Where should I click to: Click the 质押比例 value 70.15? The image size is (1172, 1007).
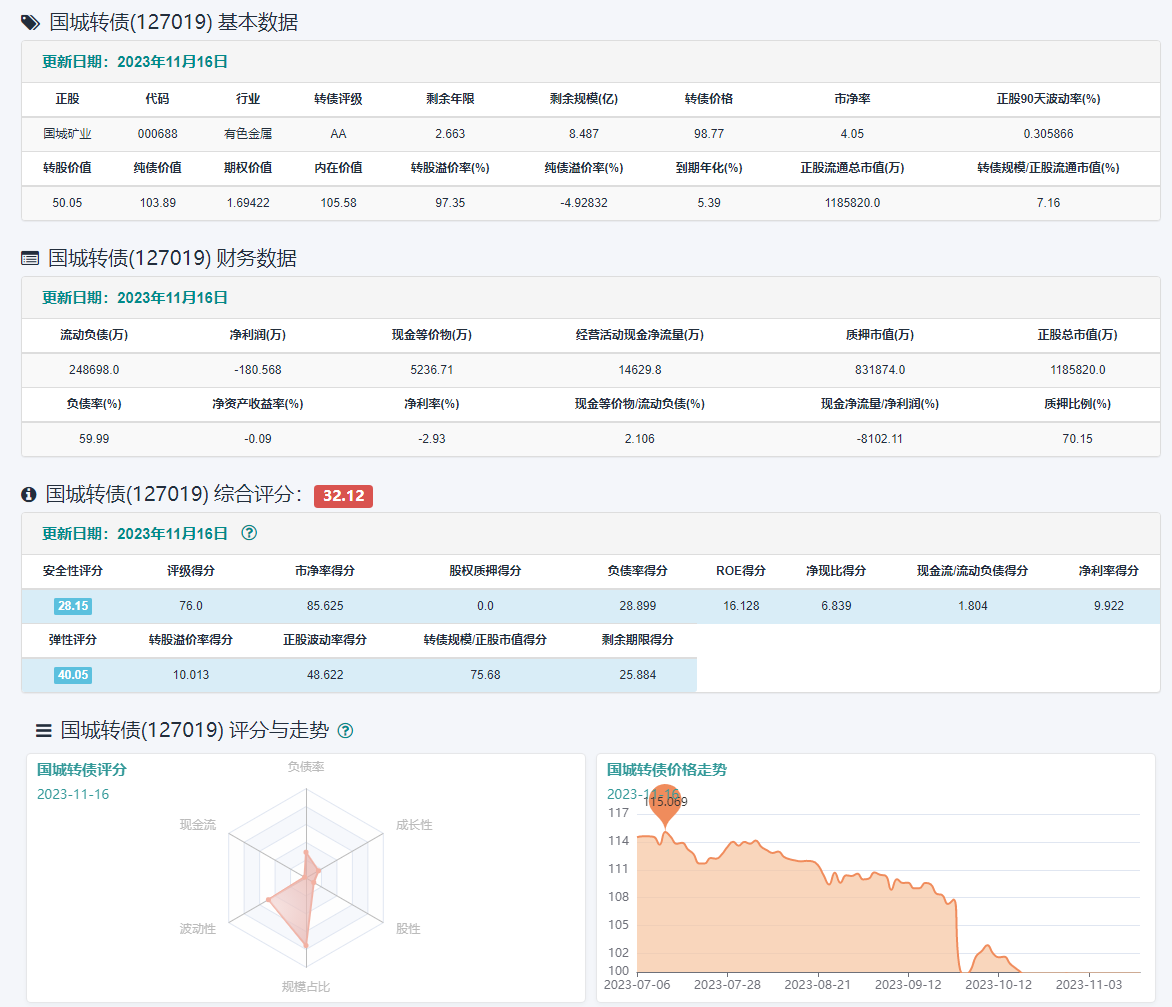[x=1077, y=438]
